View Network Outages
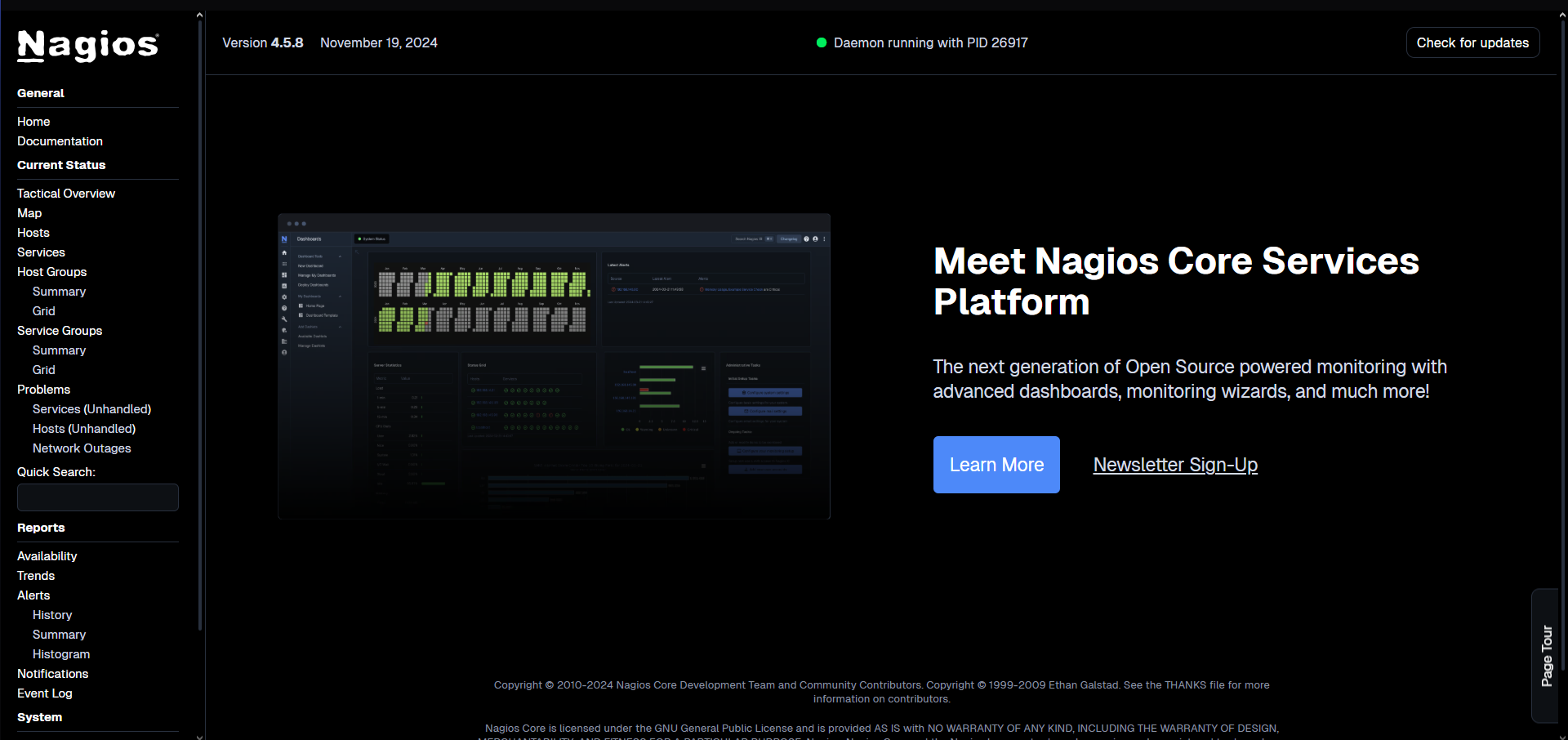Viewport: 1568px width, 740px height. tap(82, 448)
